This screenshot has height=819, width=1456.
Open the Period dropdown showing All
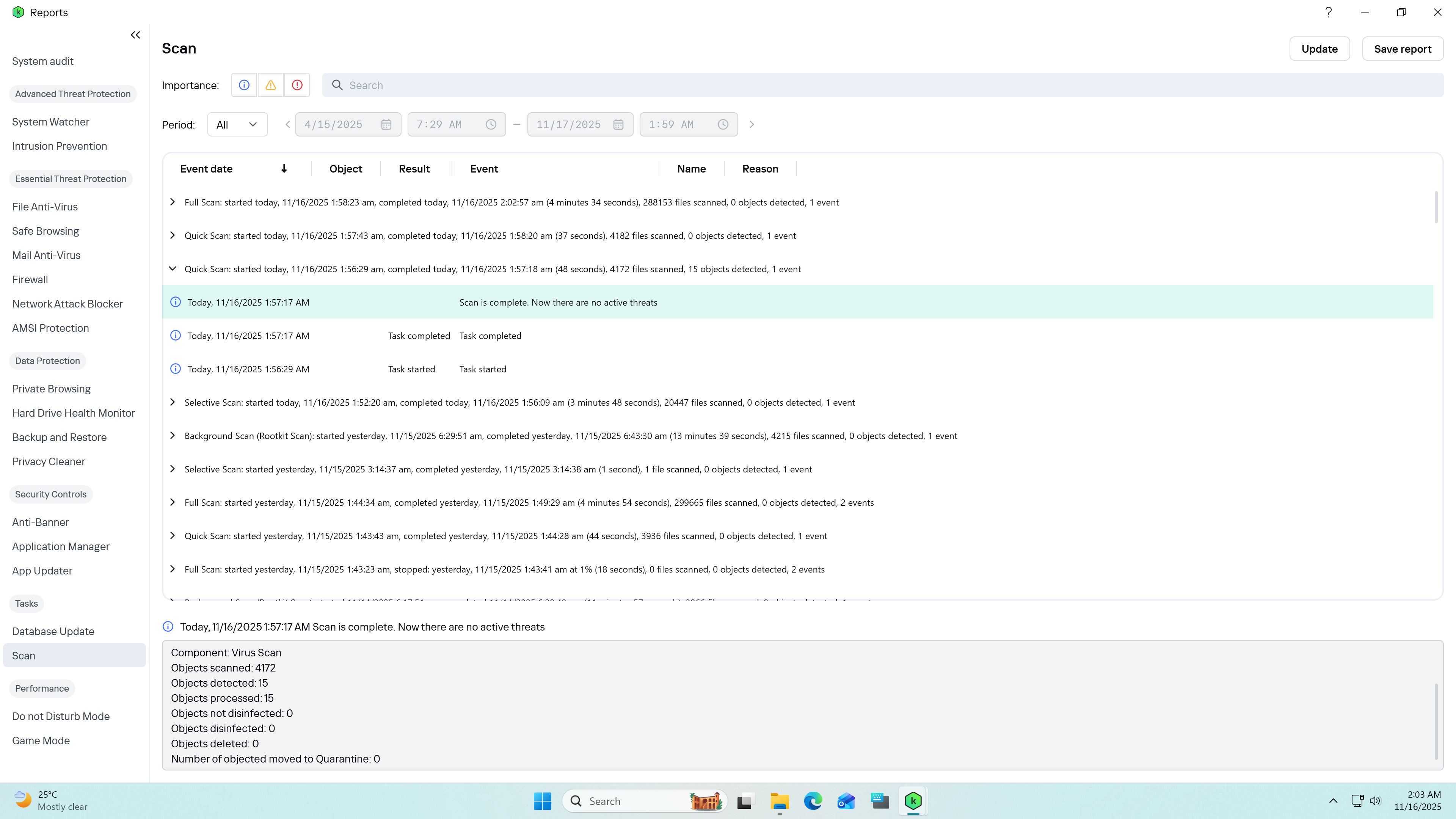coord(237,124)
